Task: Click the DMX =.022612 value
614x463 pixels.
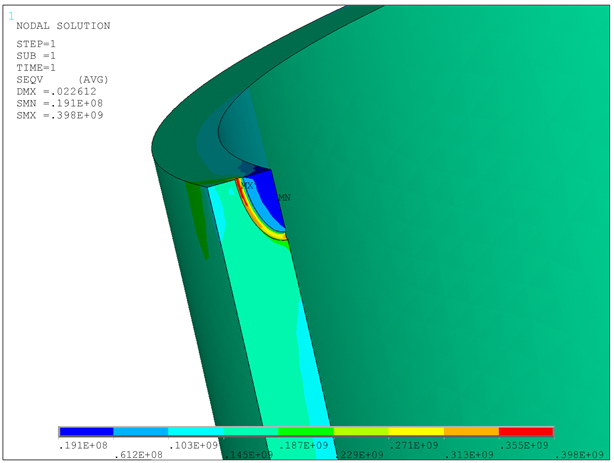Action: point(60,91)
